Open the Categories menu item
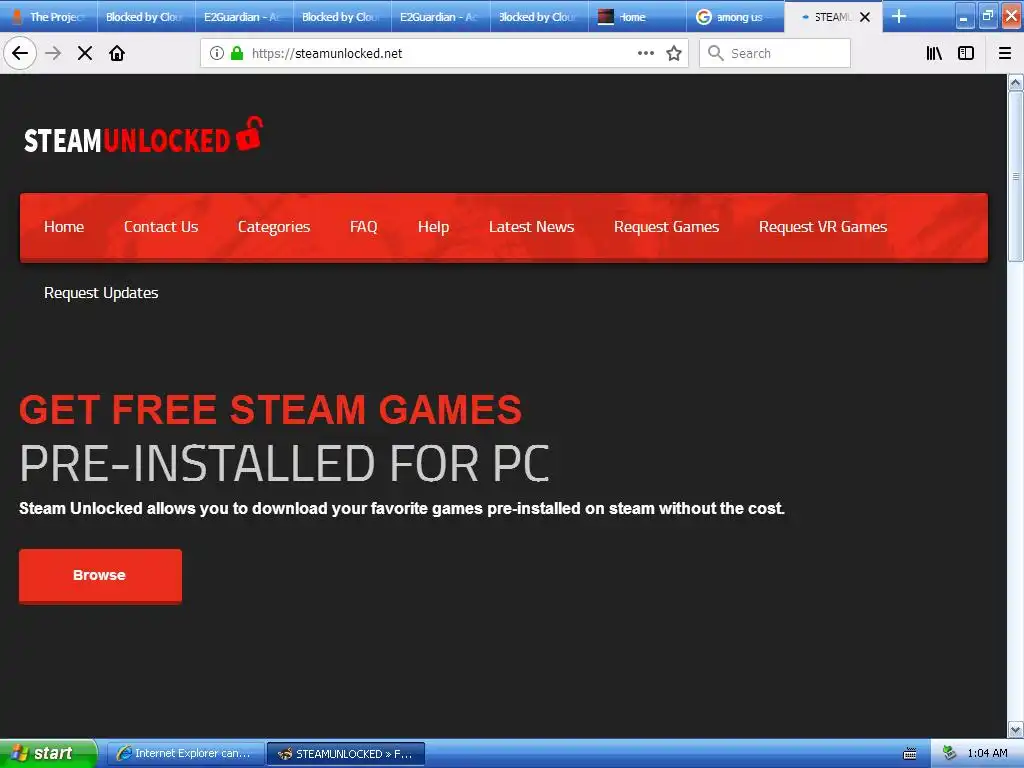The image size is (1024, 768). [274, 227]
